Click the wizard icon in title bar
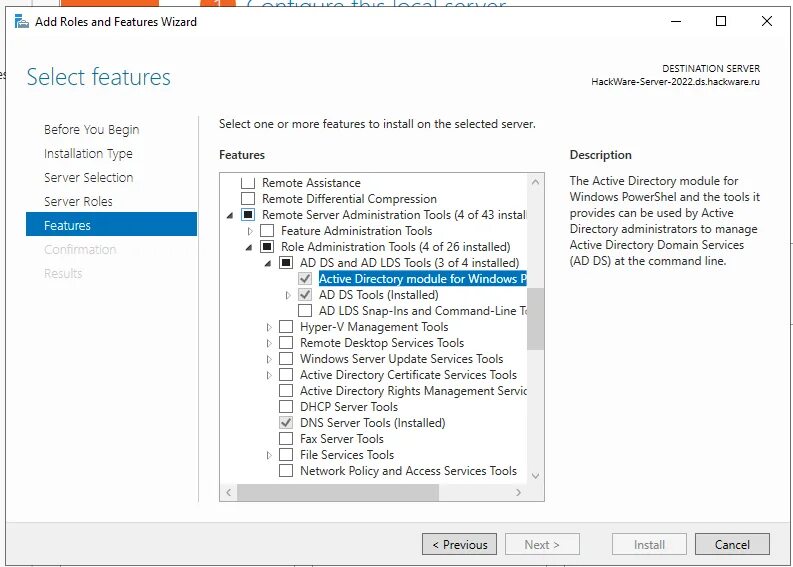The width and height of the screenshot is (793, 567). 22,21
